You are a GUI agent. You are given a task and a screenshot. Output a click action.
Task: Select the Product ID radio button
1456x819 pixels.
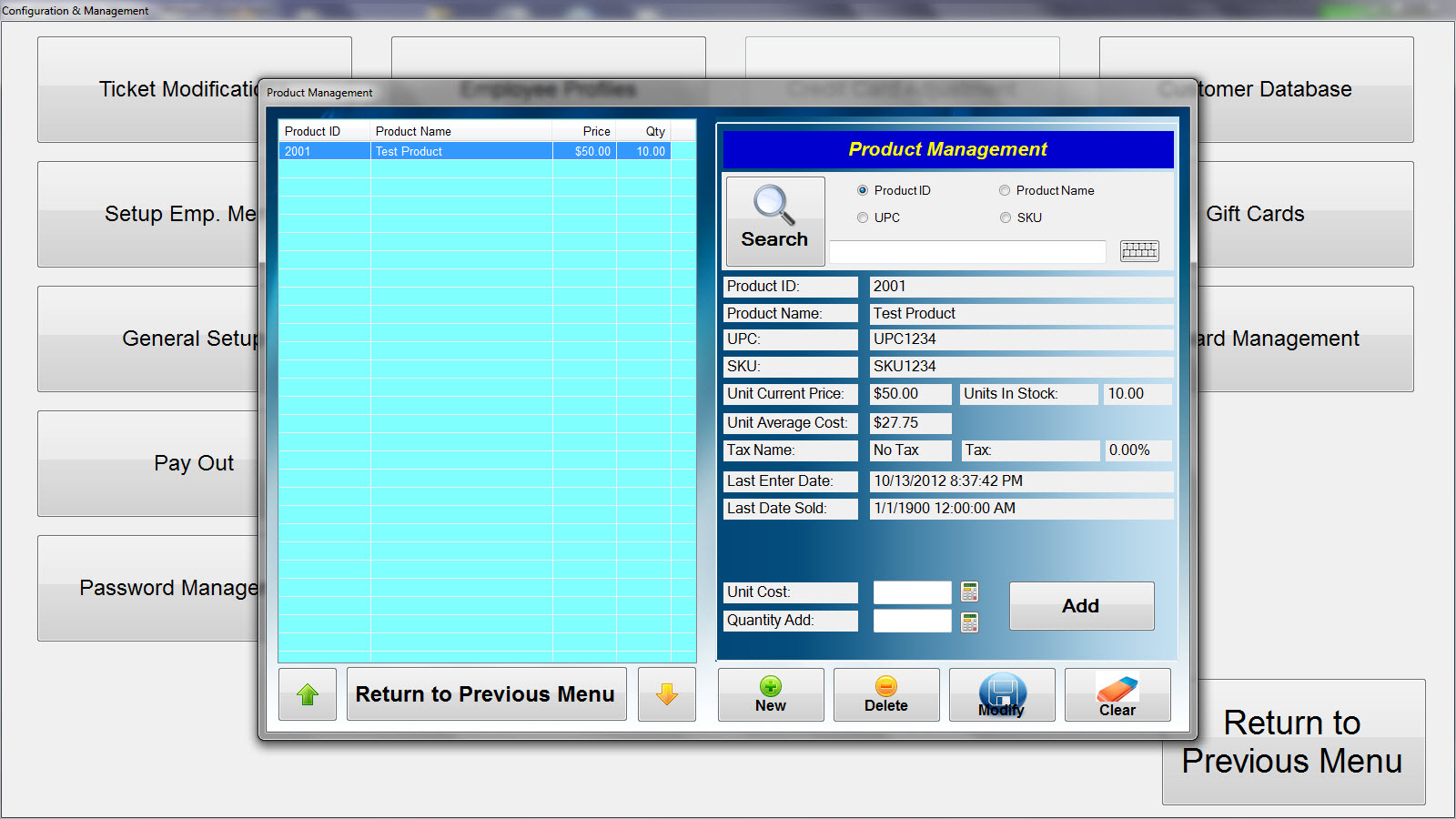863,190
